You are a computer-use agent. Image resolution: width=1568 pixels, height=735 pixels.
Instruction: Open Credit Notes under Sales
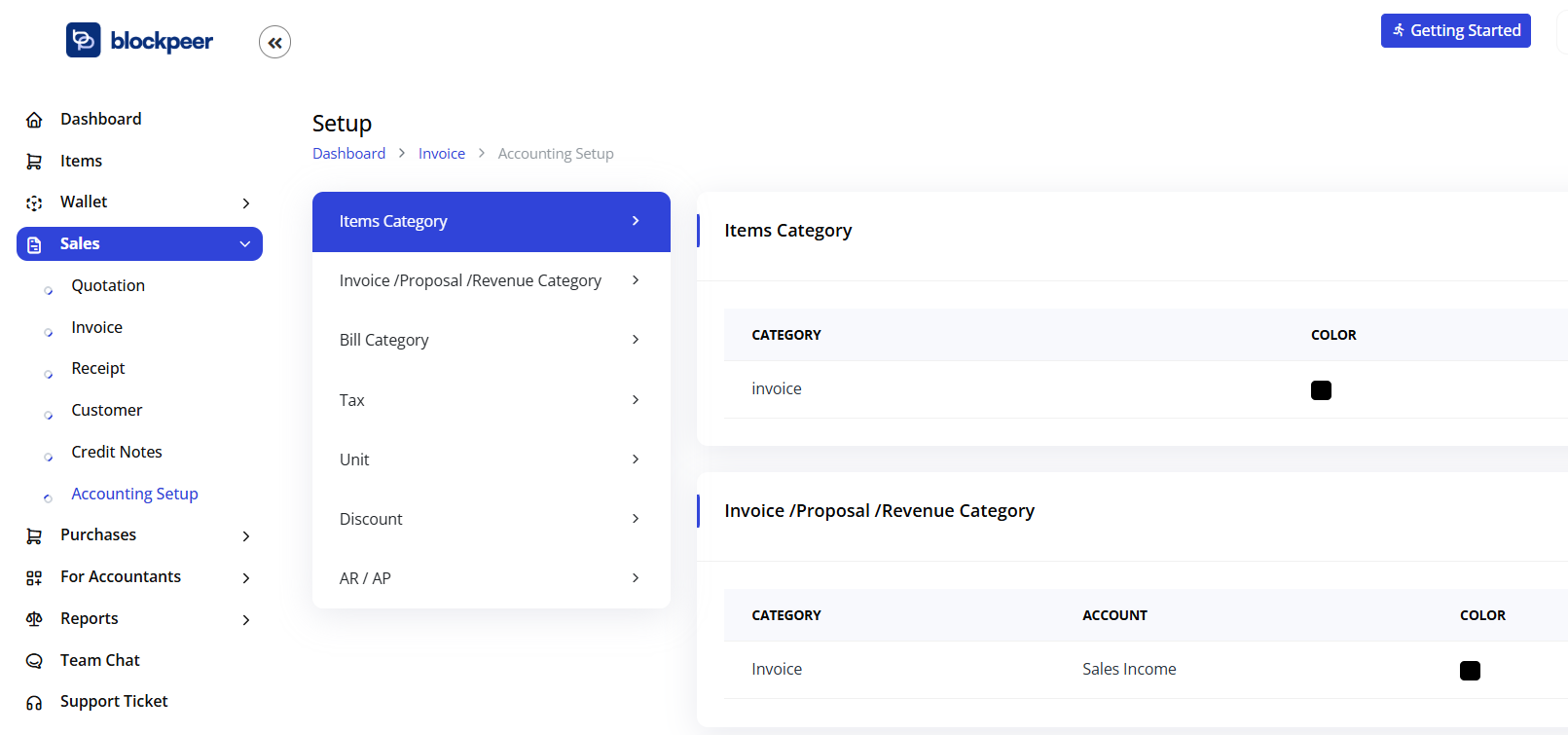(116, 452)
